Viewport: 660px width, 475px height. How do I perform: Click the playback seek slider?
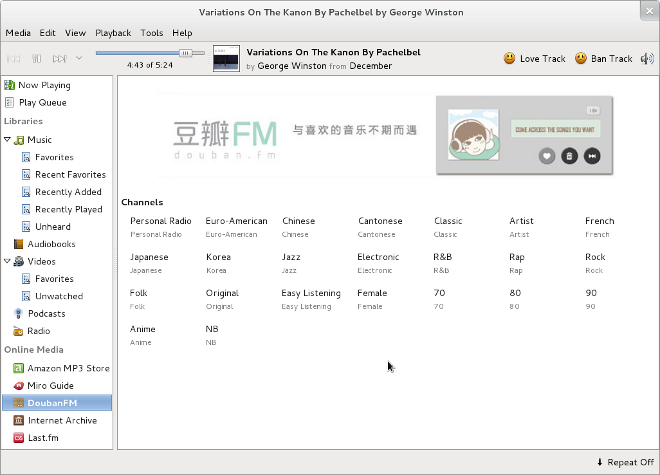[150, 53]
